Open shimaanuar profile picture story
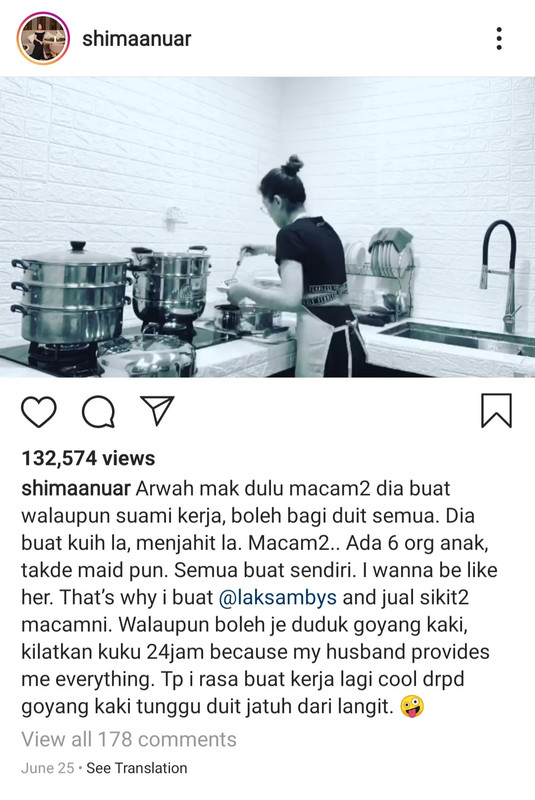Viewport: 535px width, 800px height. (43, 39)
